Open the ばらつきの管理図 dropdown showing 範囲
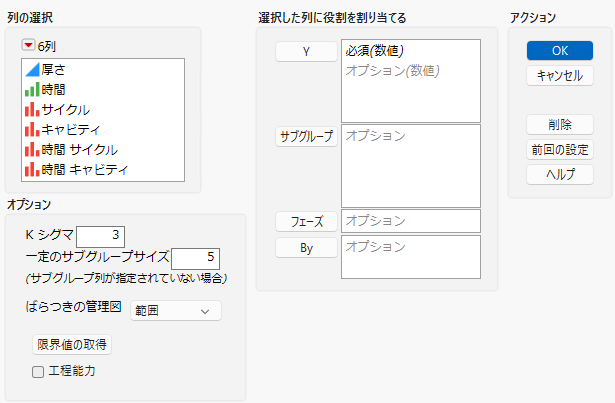 (x=176, y=311)
